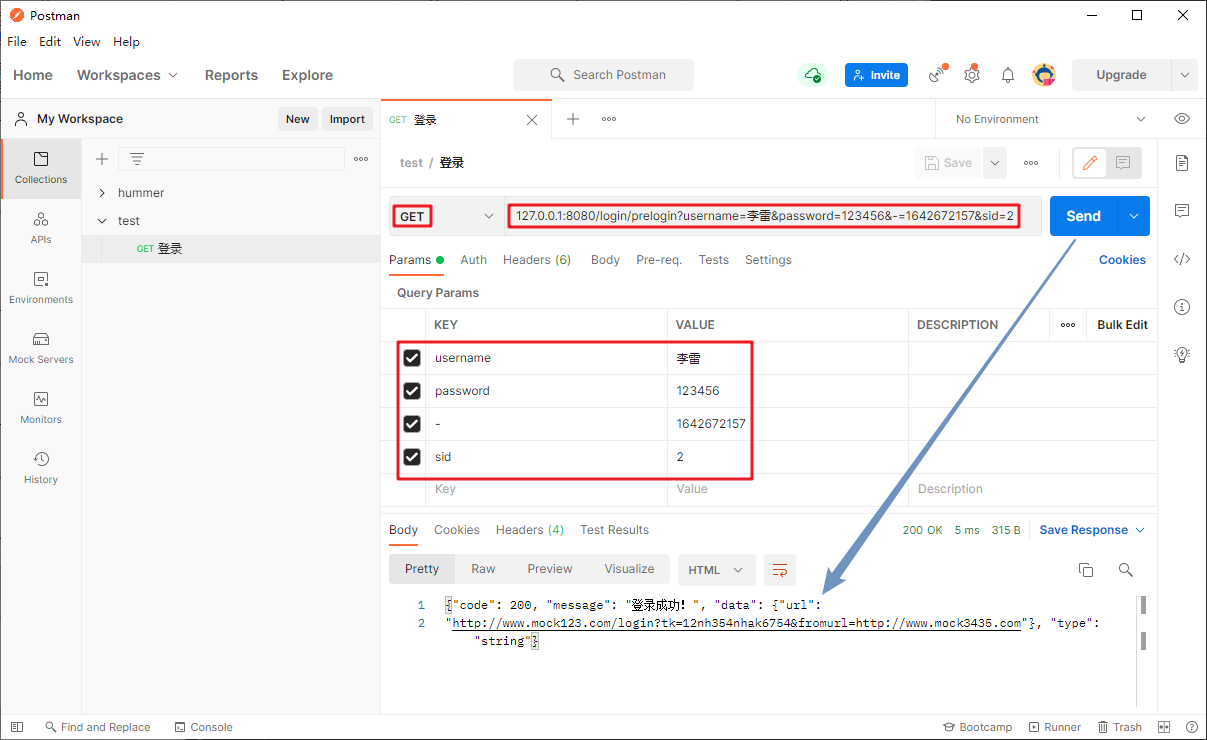The width and height of the screenshot is (1207, 740).
Task: Open the GET method dropdown
Action: pyautogui.click(x=446, y=216)
